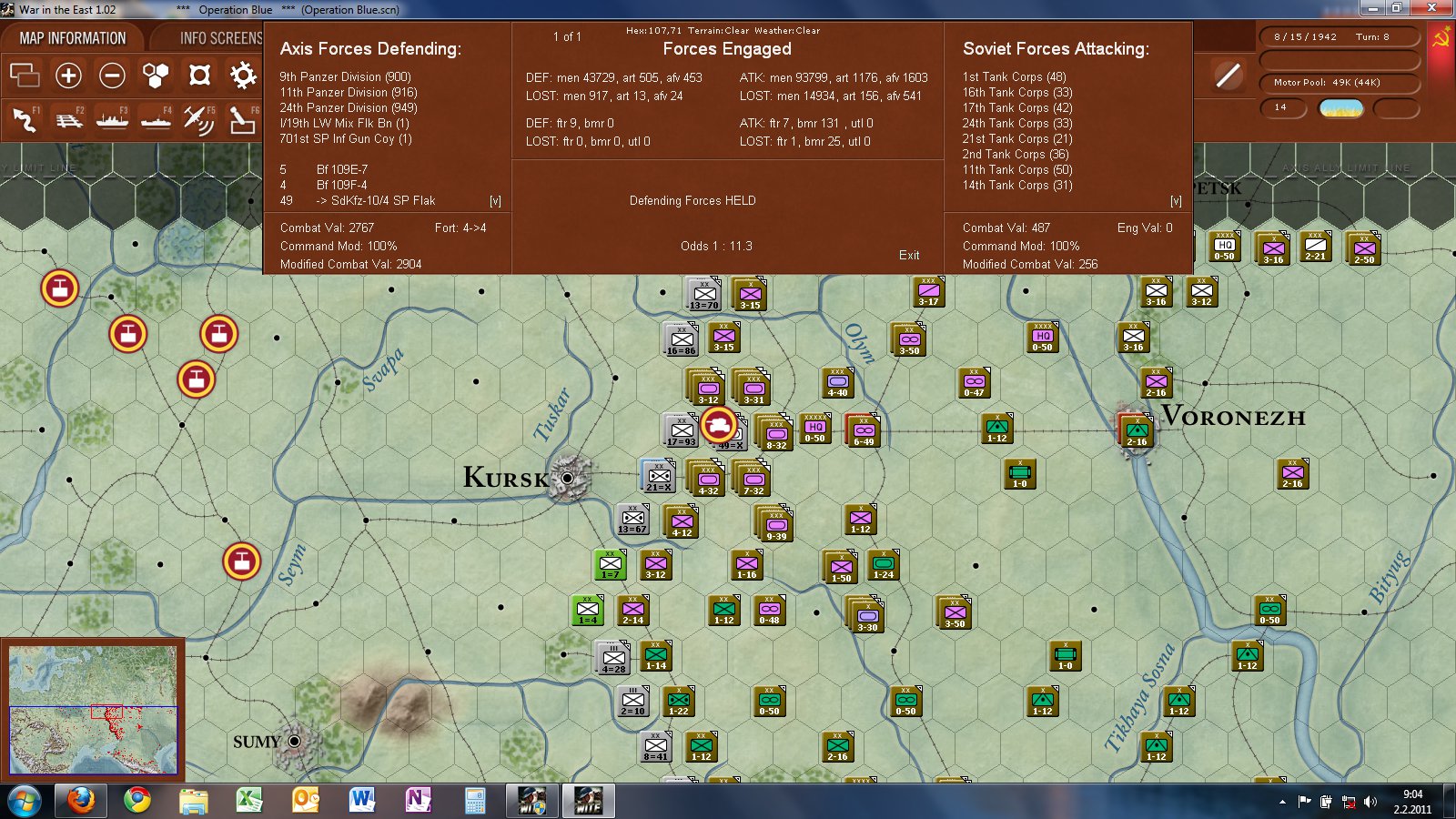Select German unit counter 13=70
This screenshot has height=819, width=1456.
703,293
